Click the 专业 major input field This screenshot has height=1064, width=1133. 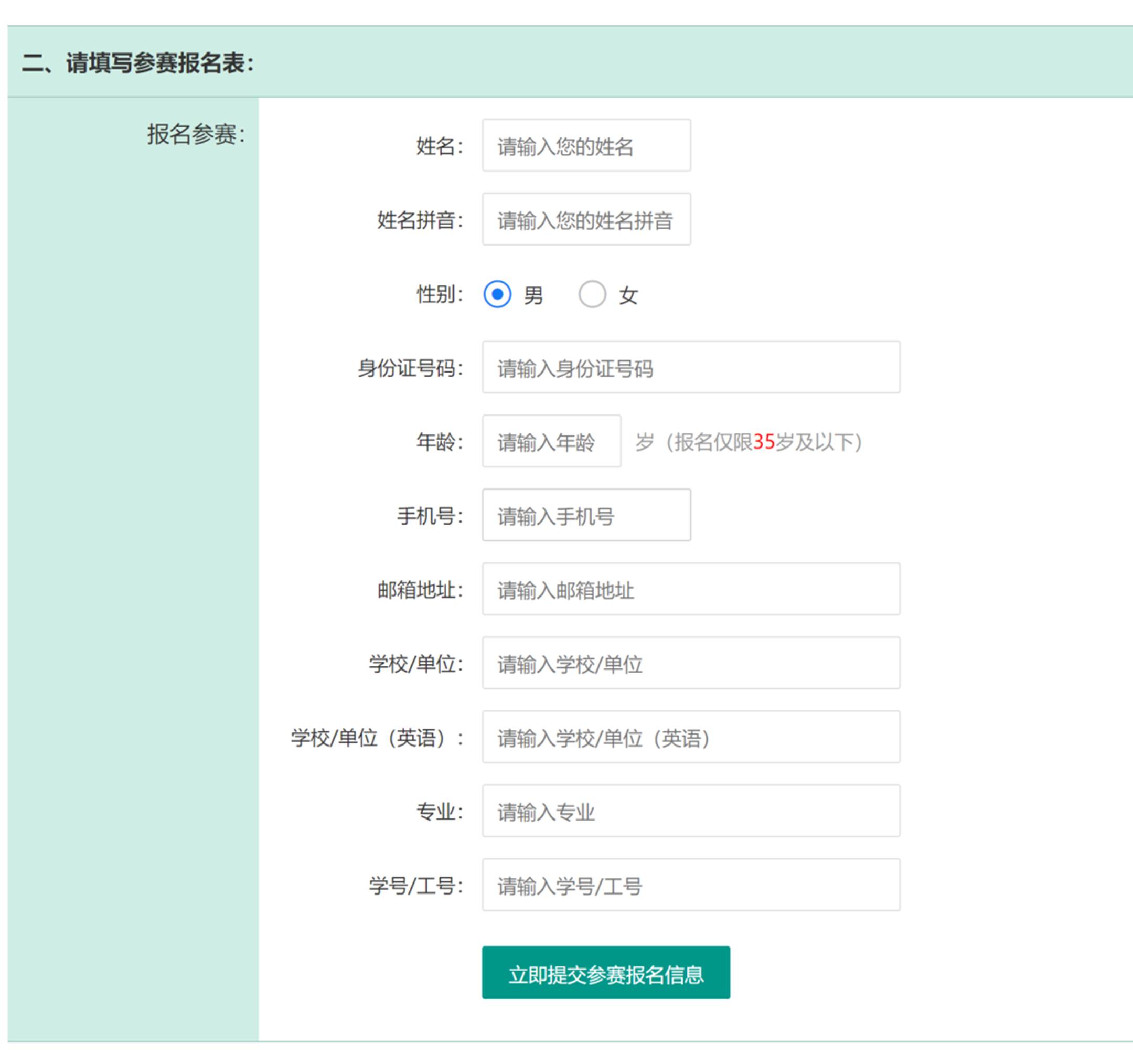pyautogui.click(x=690, y=811)
